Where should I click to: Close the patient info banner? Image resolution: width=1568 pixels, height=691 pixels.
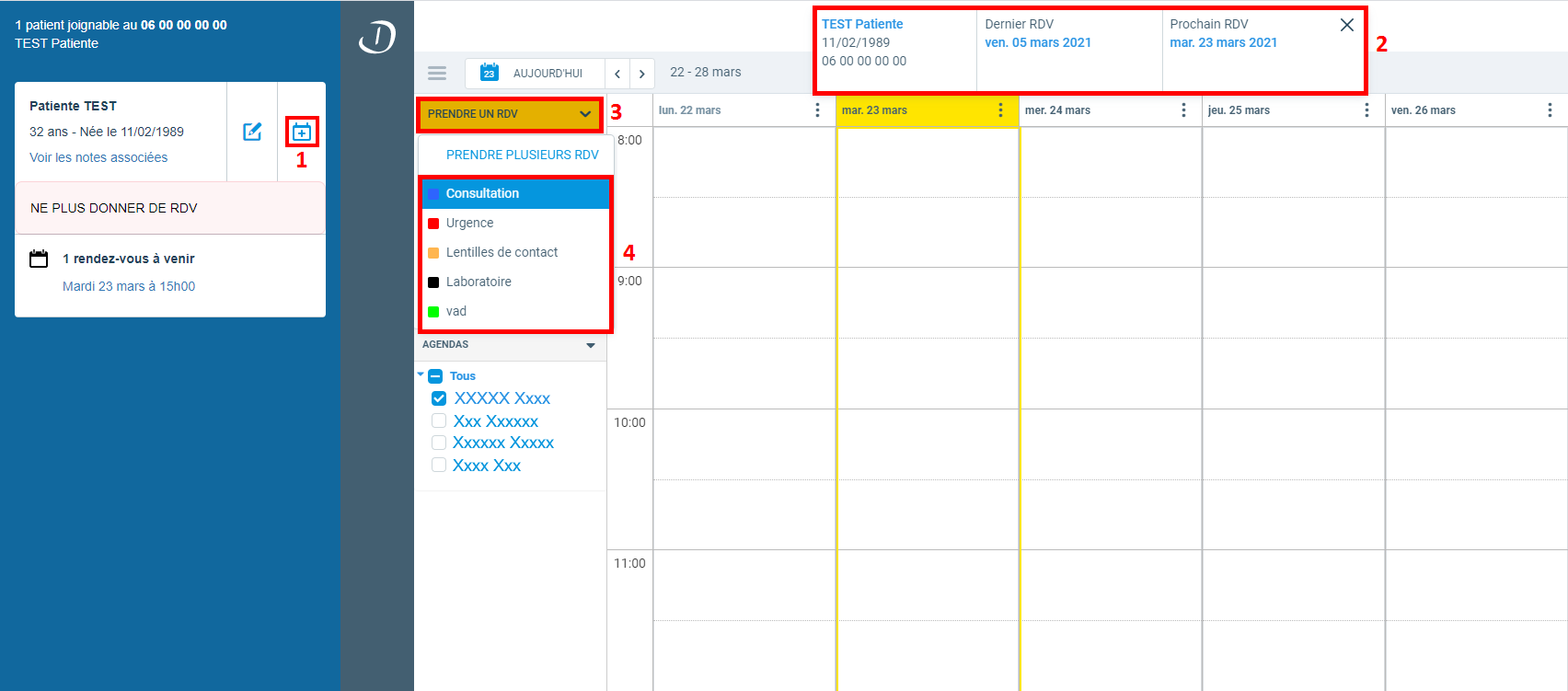pyautogui.click(x=1347, y=25)
